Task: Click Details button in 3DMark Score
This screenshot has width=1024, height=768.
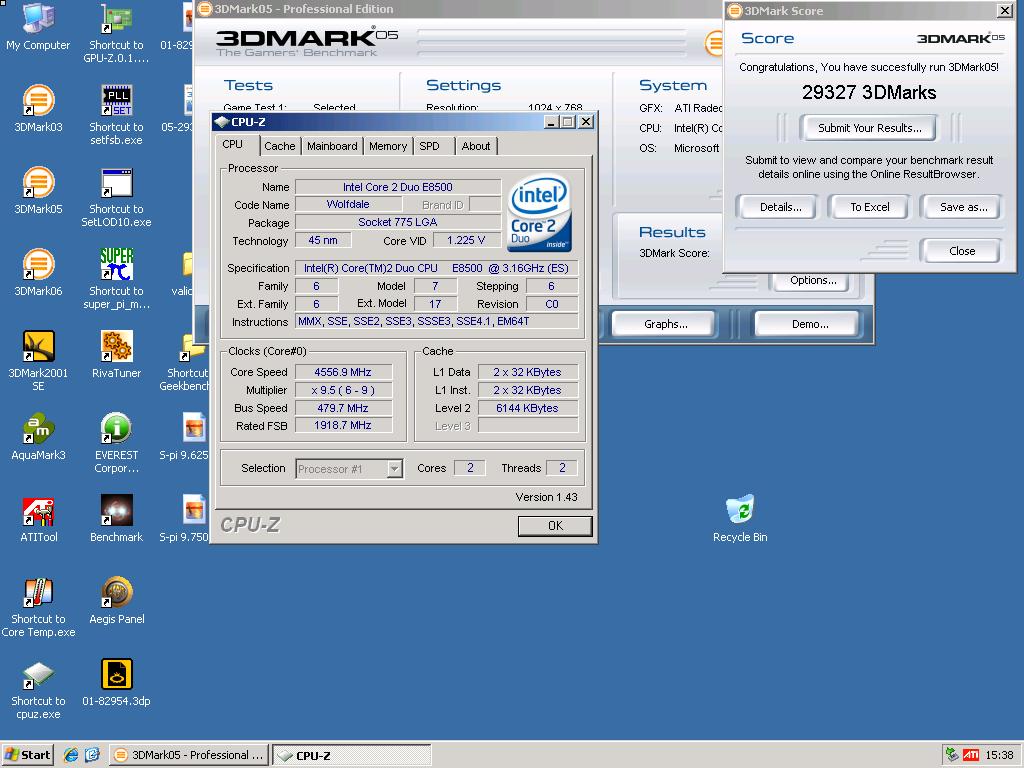Action: [780, 207]
